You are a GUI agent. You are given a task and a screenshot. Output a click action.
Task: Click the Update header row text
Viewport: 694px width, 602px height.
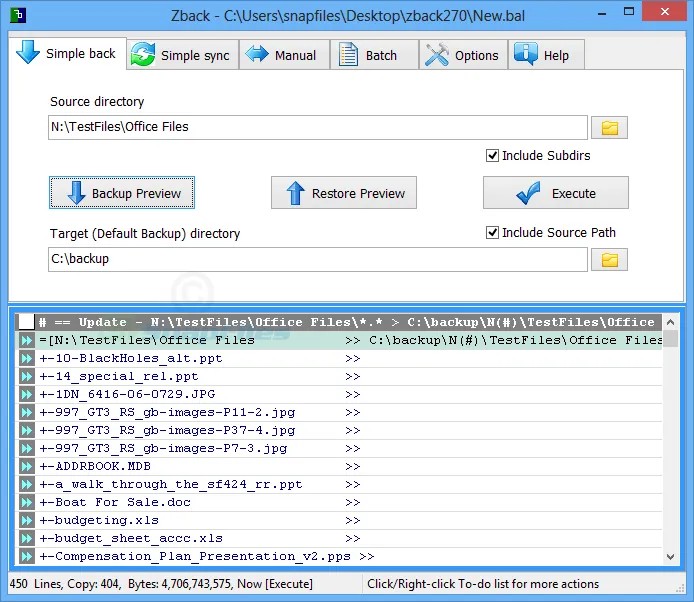click(347, 322)
